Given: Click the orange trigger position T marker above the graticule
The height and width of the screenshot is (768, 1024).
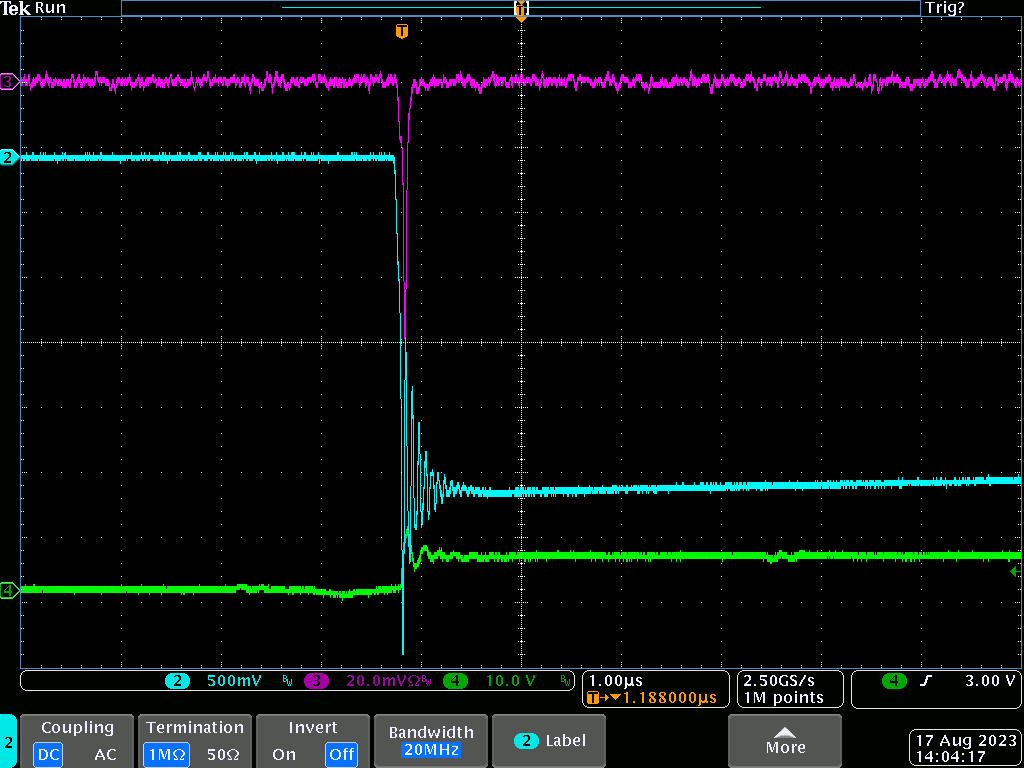Looking at the screenshot, I should point(402,31).
